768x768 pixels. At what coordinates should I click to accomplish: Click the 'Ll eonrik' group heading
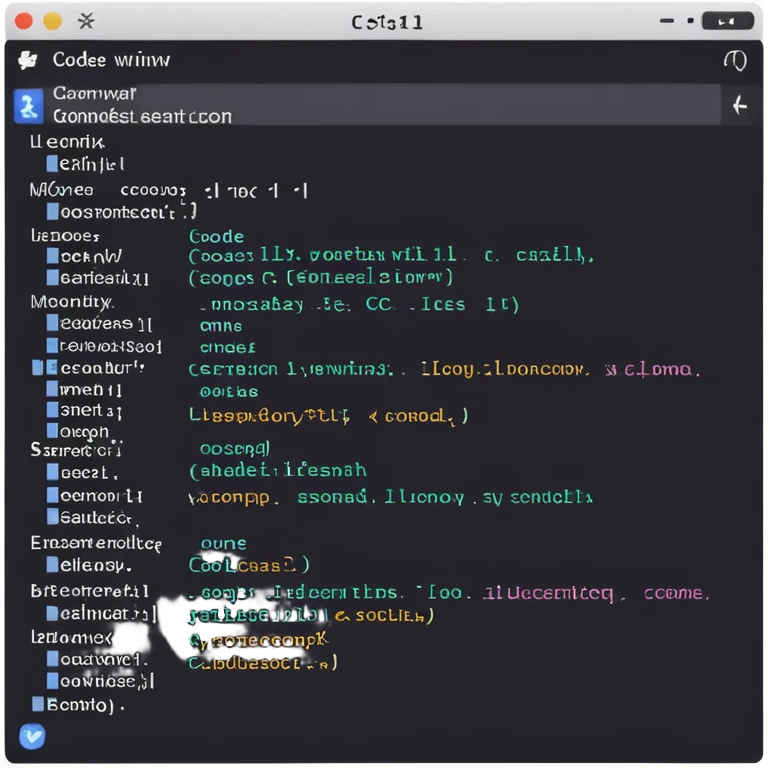click(x=67, y=142)
